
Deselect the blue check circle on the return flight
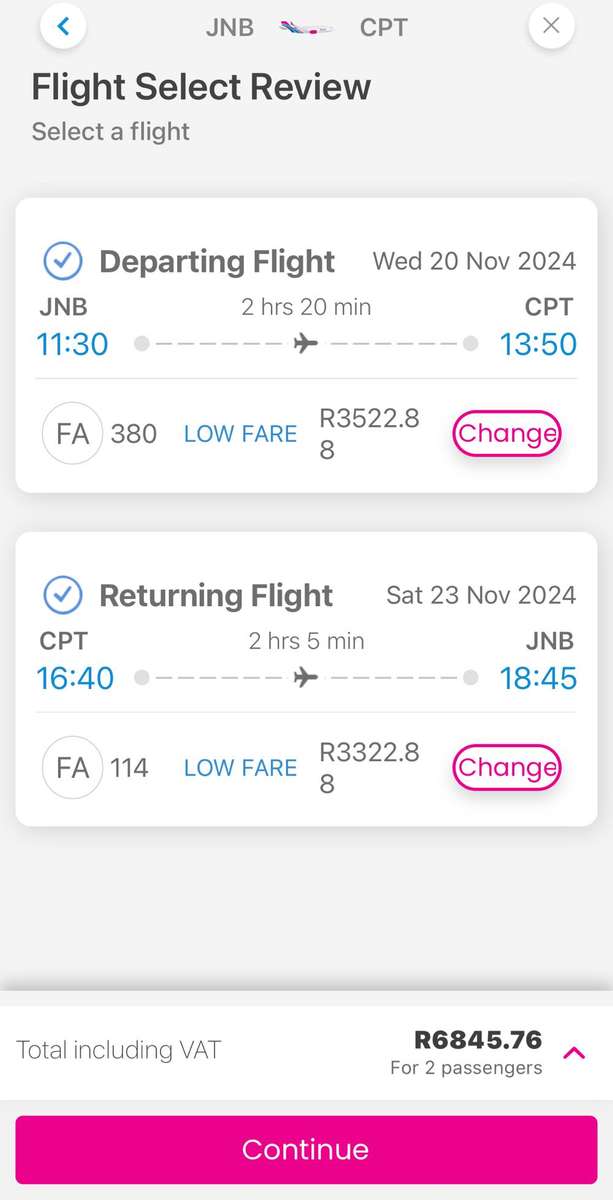click(62, 595)
